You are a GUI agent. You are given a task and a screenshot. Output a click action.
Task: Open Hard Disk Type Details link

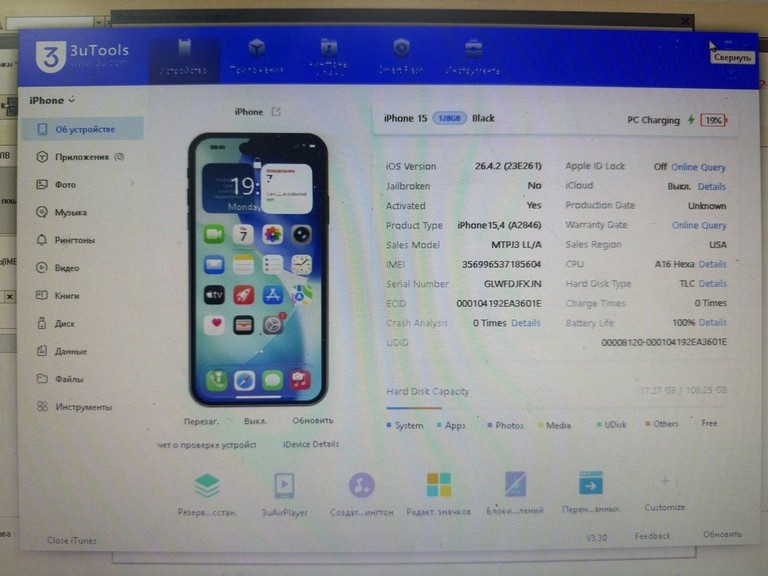coord(712,284)
